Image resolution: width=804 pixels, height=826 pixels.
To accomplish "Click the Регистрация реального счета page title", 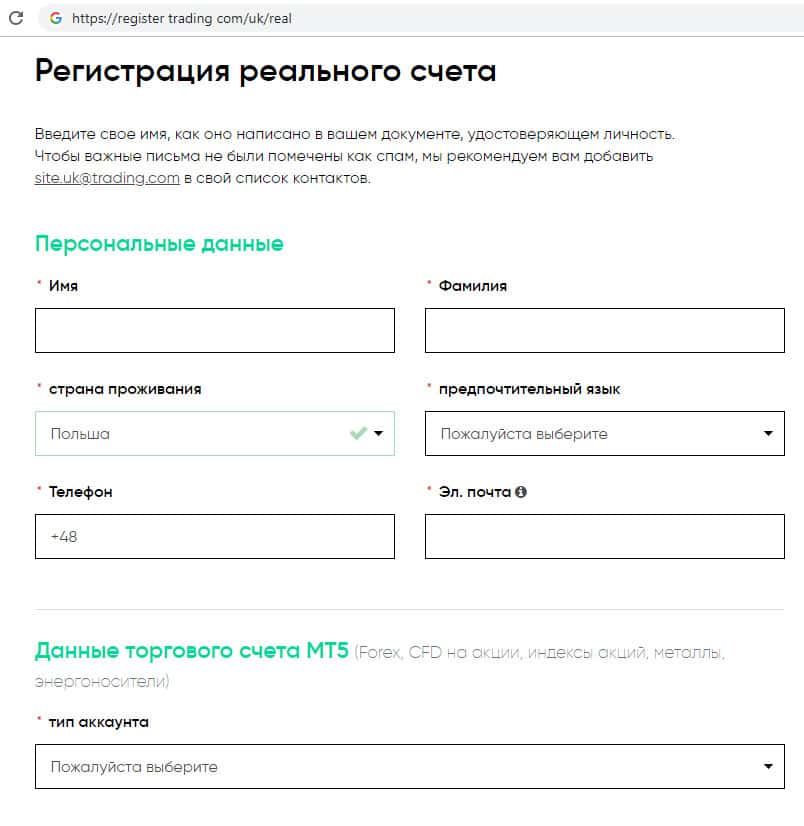I will pyautogui.click(x=265, y=71).
